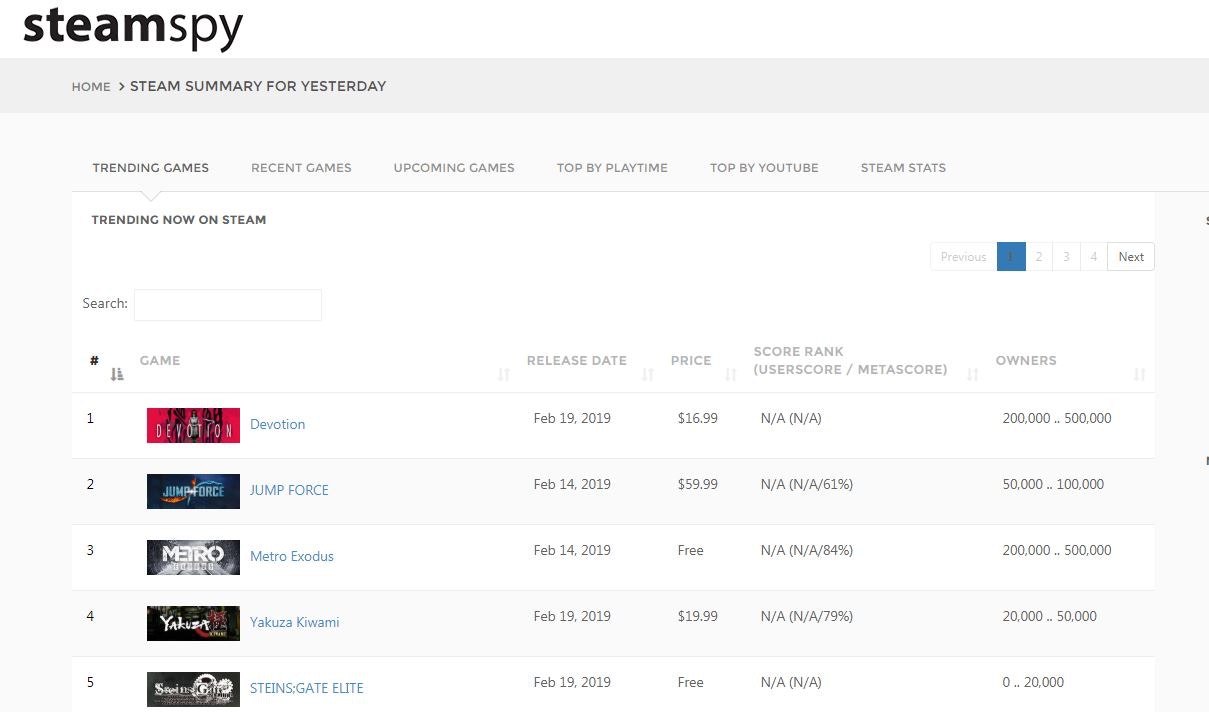Screen dimensions: 1209x712
Task: Go to pagination page 4
Action: point(1094,257)
